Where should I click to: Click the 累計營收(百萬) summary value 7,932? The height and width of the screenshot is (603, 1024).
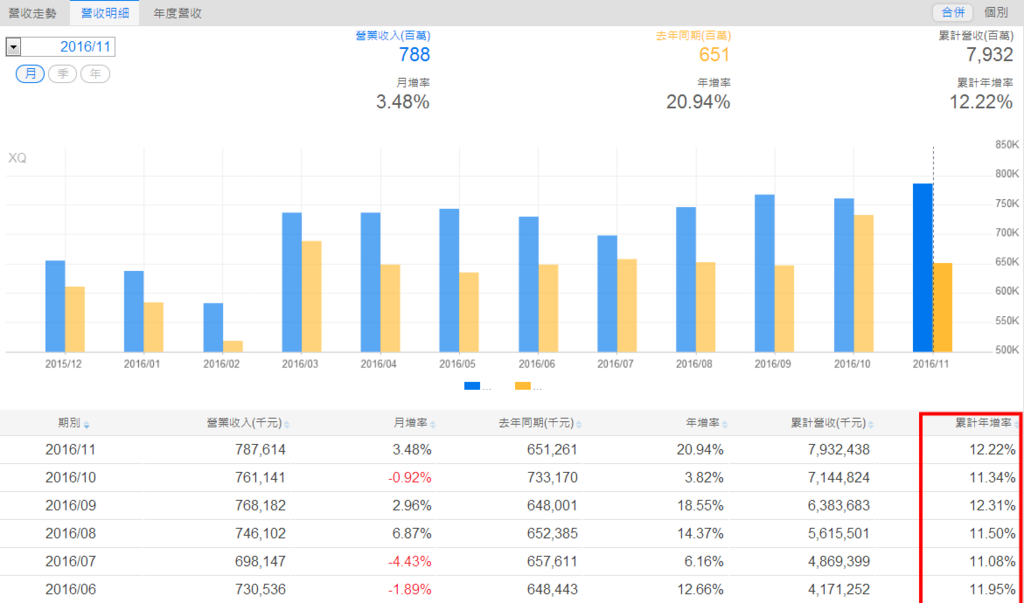tap(989, 54)
